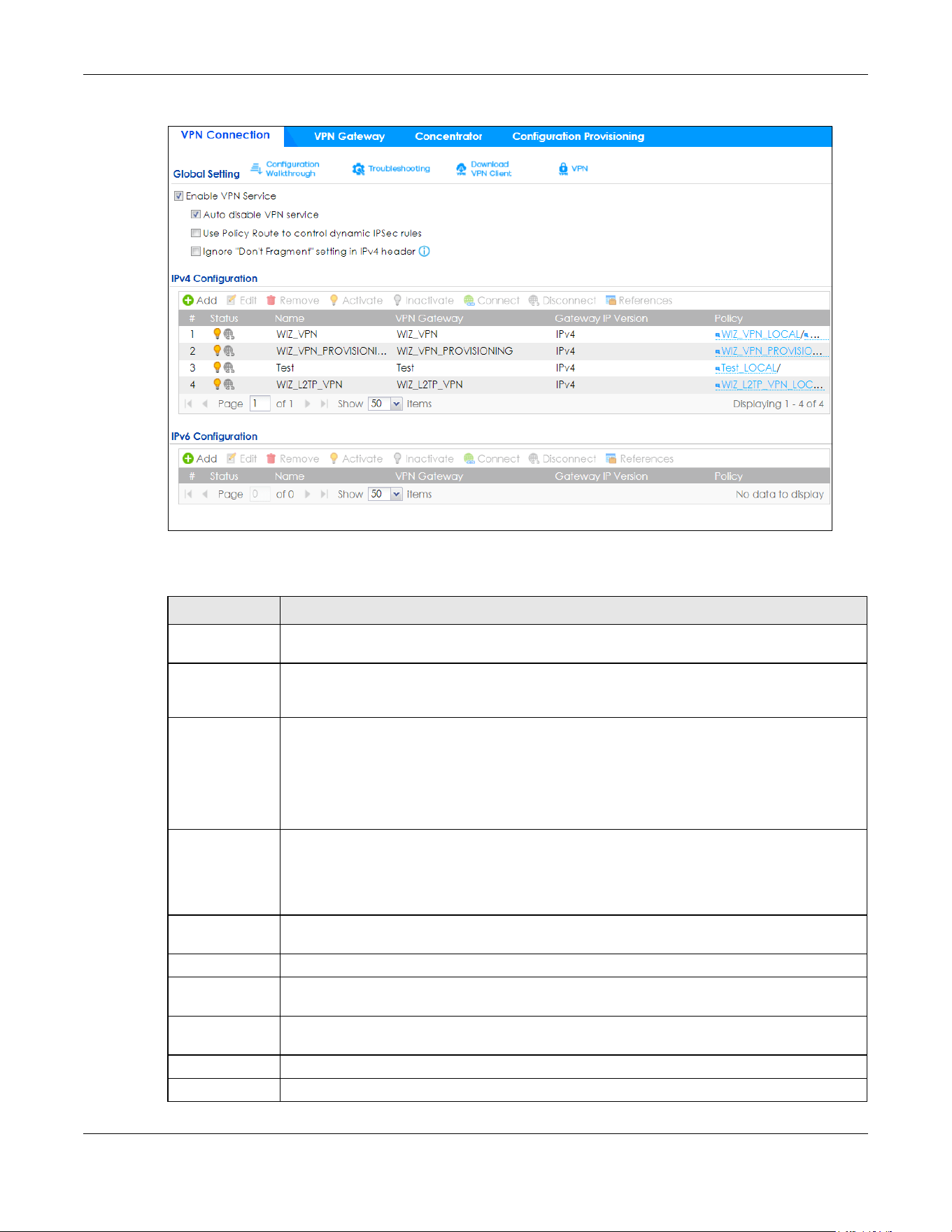Sort by IPv4 Gateway IP Version column header
Image resolution: width=952 pixels, height=1232 pixels.
(601, 318)
